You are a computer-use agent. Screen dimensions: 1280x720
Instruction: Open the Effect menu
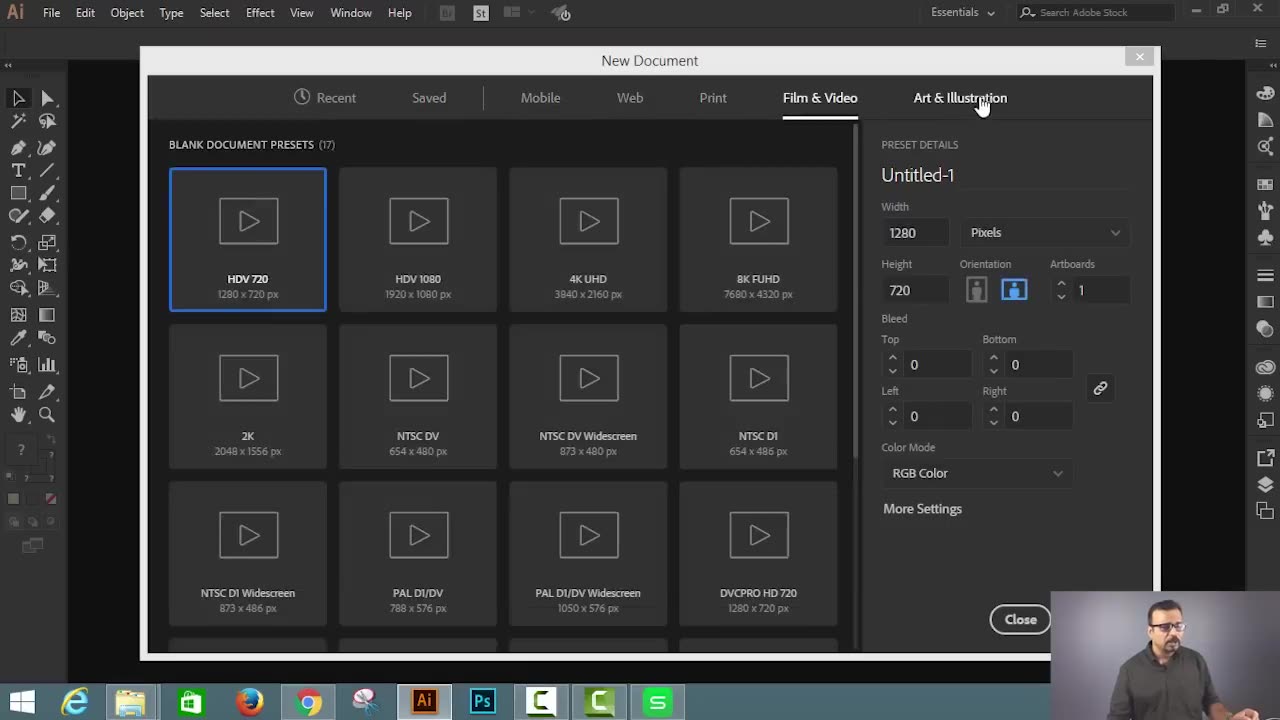[260, 13]
